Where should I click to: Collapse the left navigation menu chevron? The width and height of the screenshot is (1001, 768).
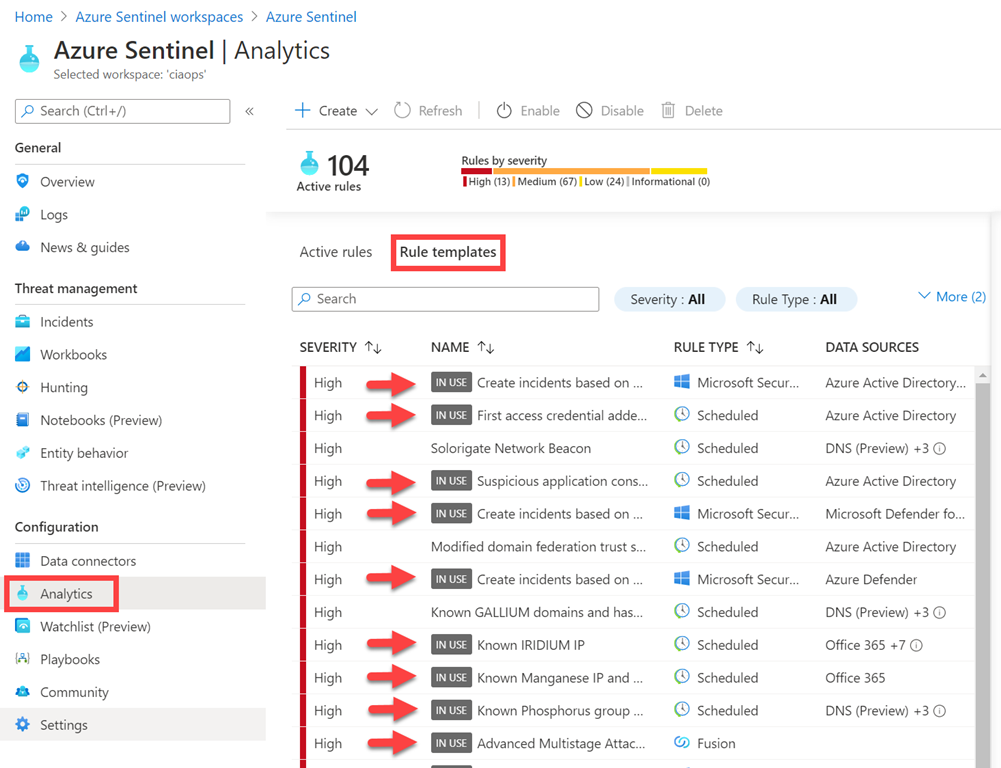(x=249, y=111)
